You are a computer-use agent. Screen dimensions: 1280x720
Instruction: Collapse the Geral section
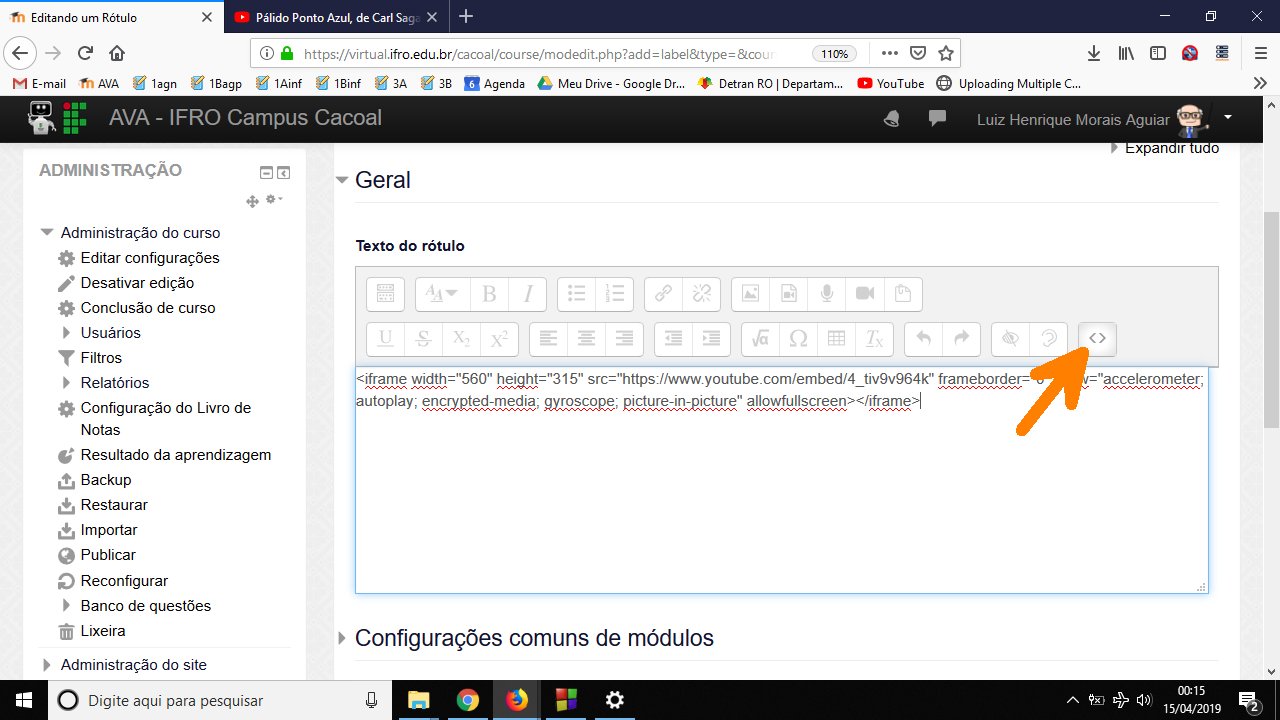point(342,180)
